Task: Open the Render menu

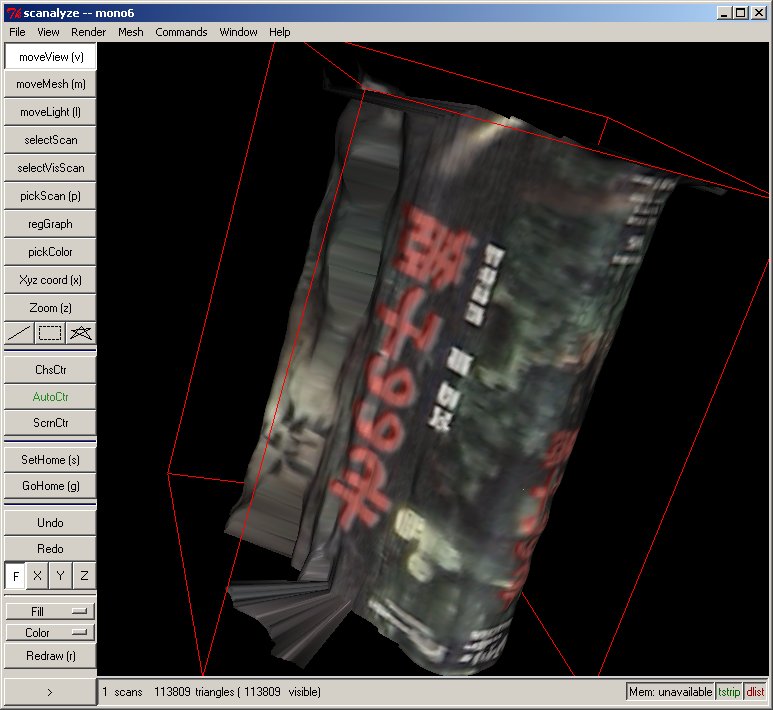Action: click(x=88, y=32)
